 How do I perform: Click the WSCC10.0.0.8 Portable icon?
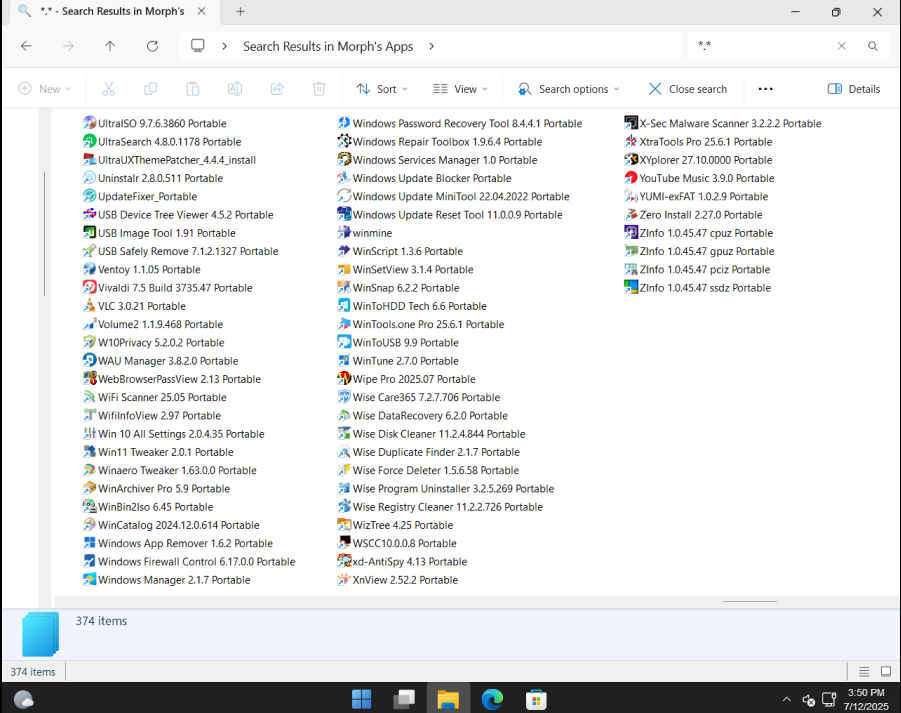click(344, 543)
